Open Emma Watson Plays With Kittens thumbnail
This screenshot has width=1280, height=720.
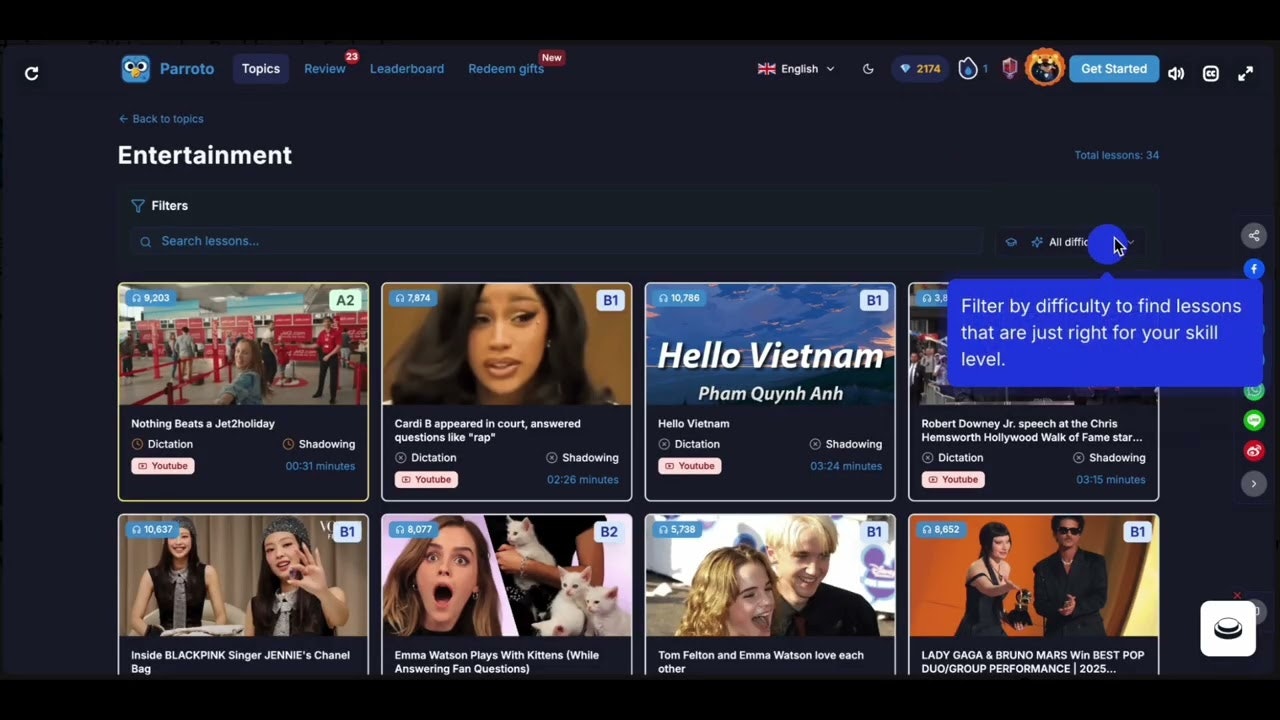pyautogui.click(x=507, y=576)
